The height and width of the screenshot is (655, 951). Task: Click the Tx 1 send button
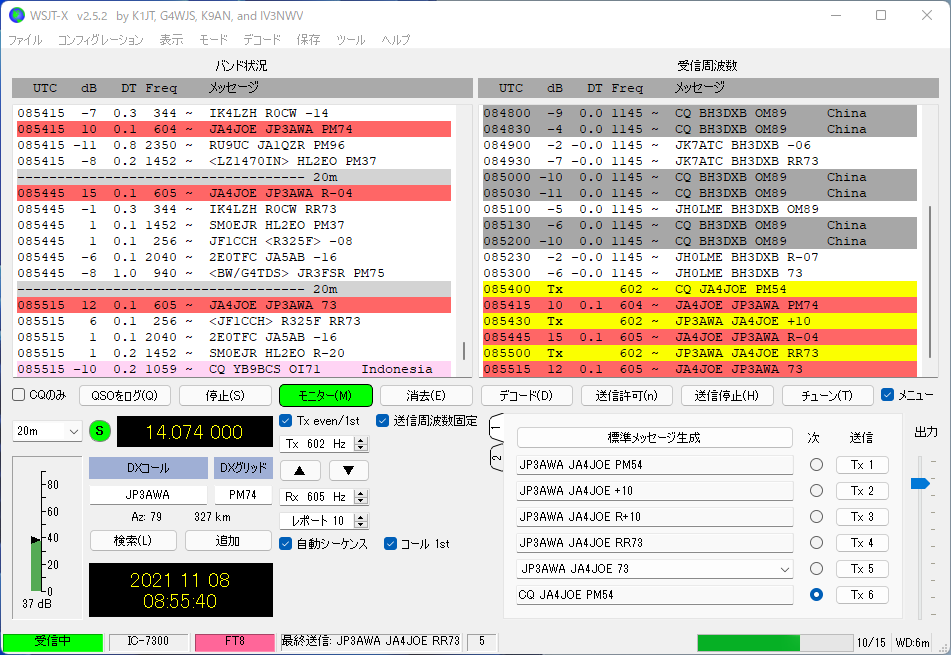click(862, 465)
